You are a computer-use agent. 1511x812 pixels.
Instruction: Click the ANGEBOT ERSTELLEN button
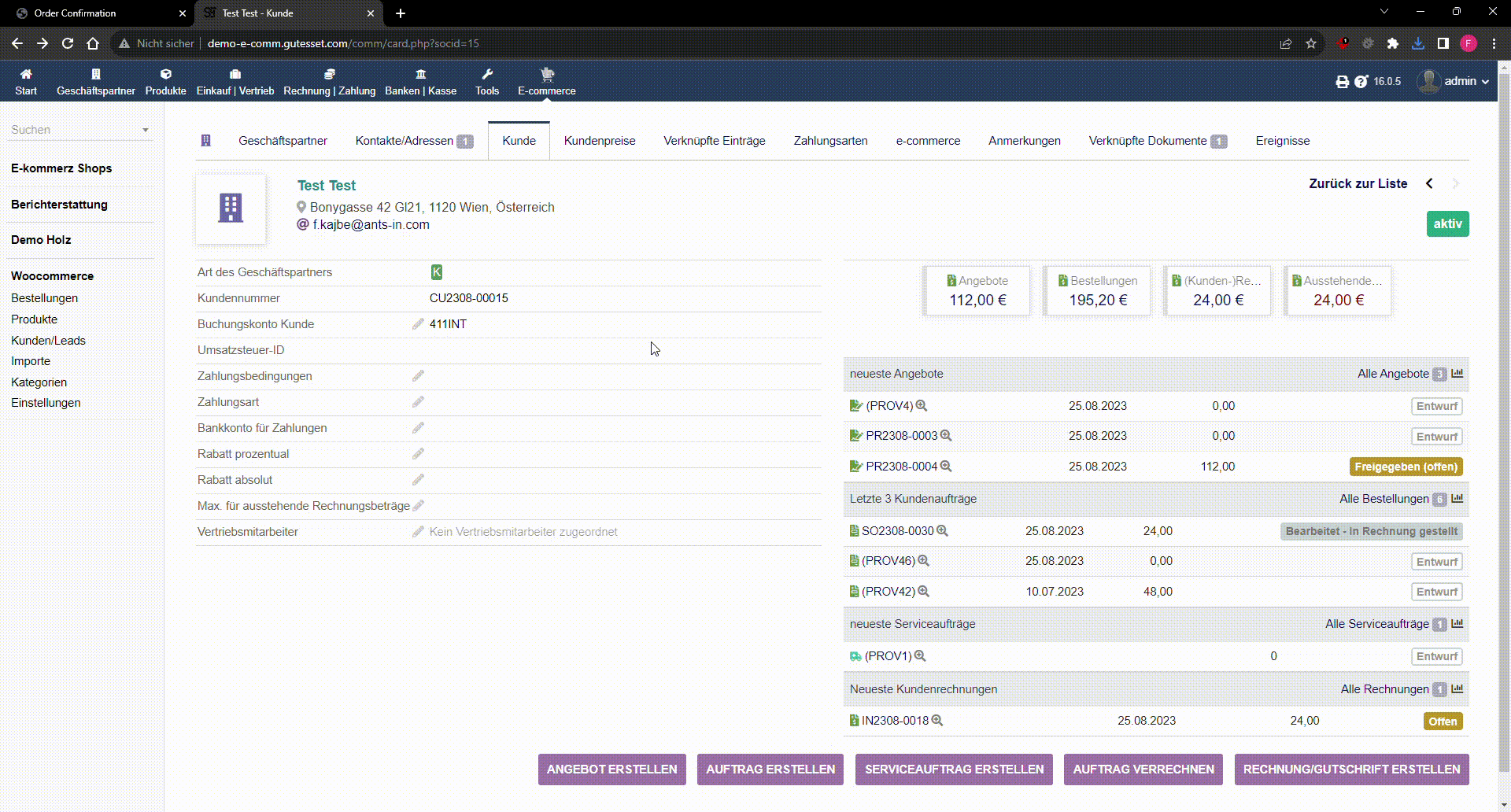(x=612, y=770)
